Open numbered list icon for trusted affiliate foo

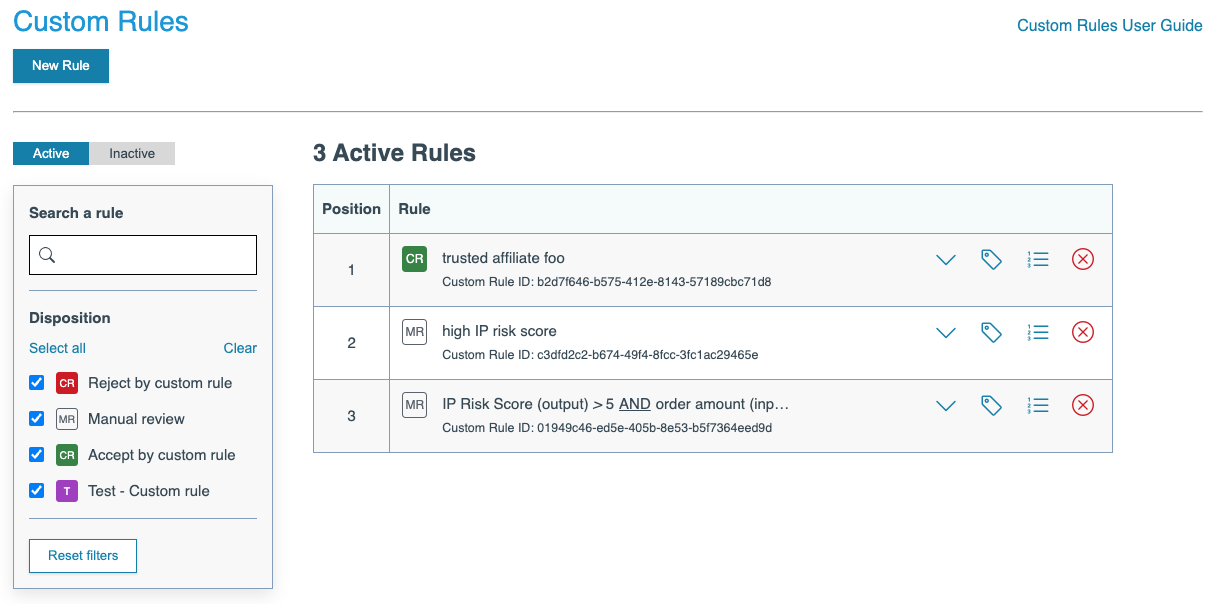point(1038,260)
